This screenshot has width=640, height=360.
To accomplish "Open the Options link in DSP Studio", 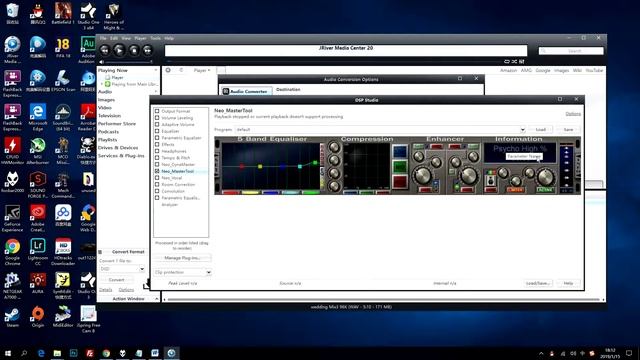I will pos(573,114).
